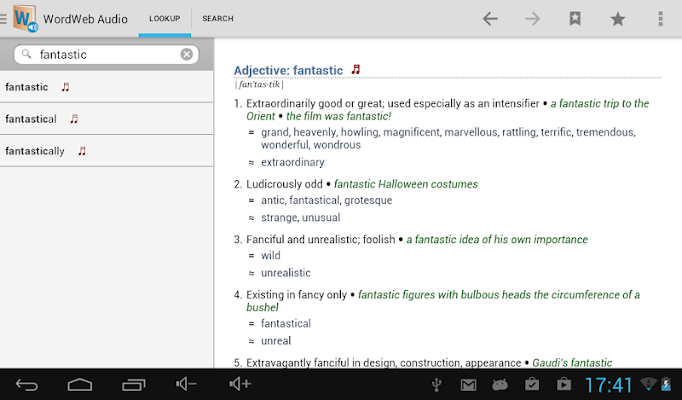Click example 'a fantastic idea of his own importance'
The height and width of the screenshot is (400, 682).
point(497,240)
